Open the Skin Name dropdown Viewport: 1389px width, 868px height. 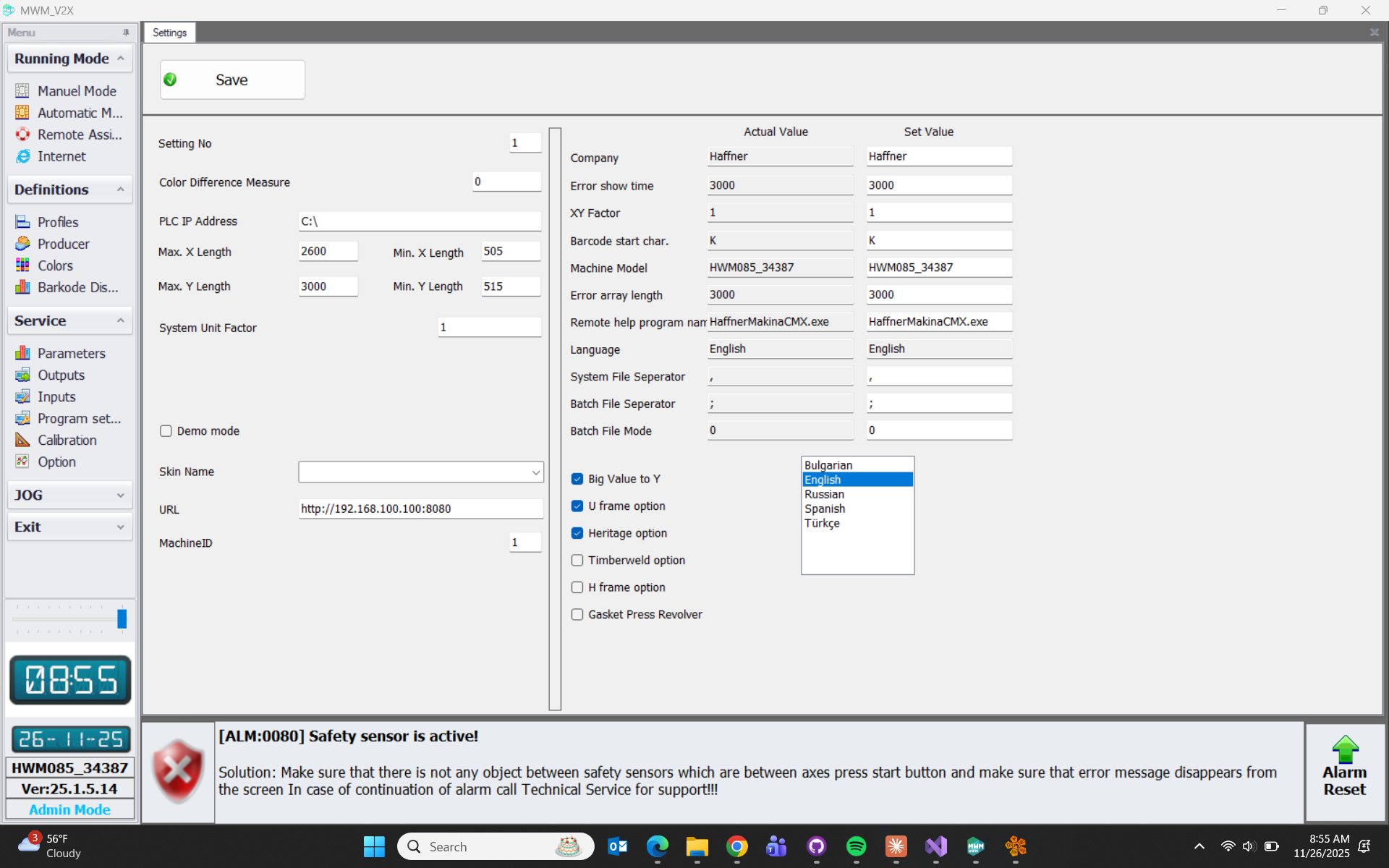point(535,472)
